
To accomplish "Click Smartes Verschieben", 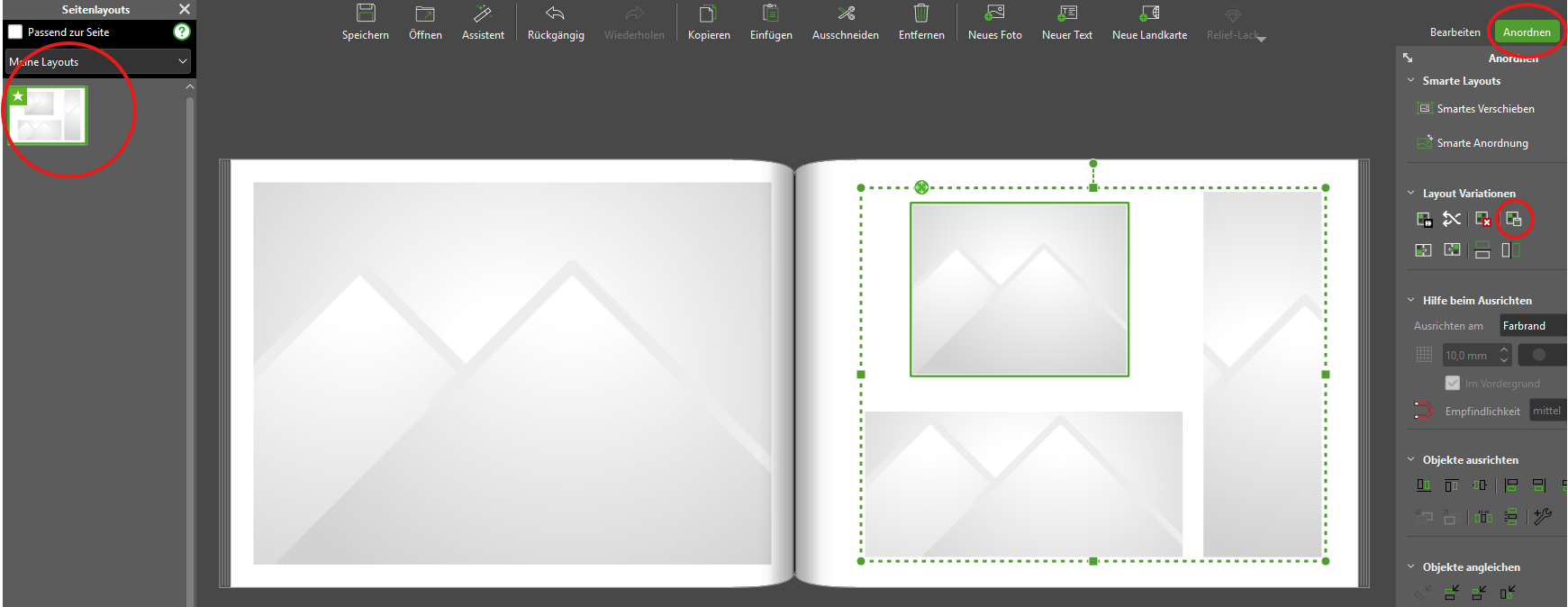I will tap(1485, 109).
